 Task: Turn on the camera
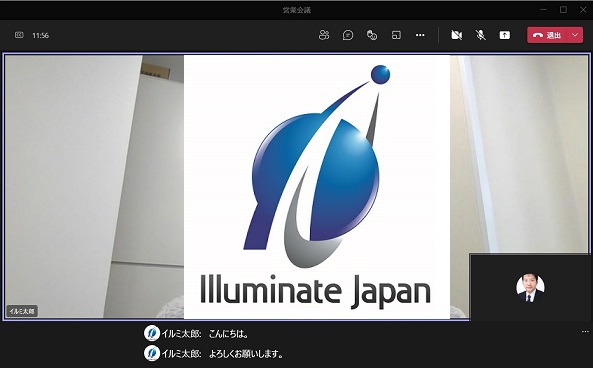click(456, 35)
